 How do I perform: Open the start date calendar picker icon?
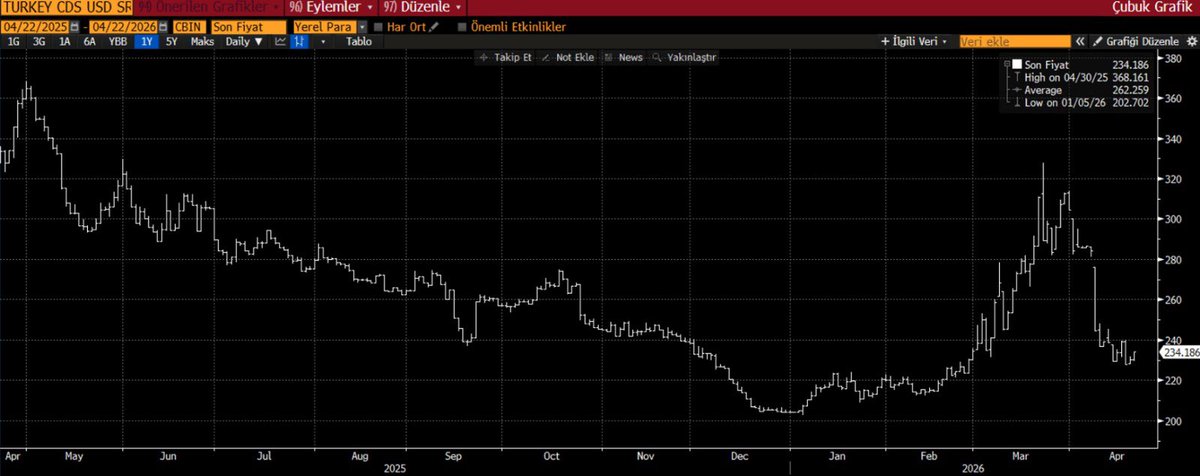(x=77, y=27)
